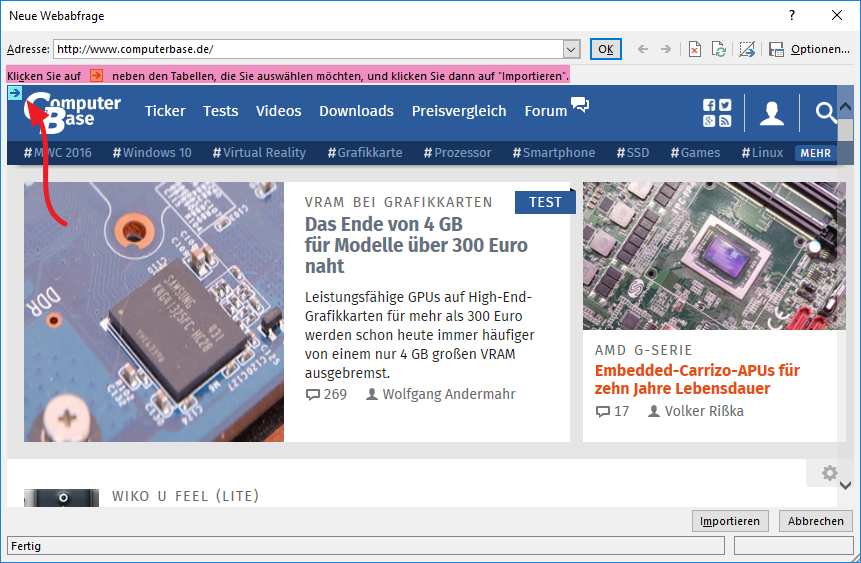Image resolution: width=861 pixels, height=563 pixels.
Task: Open the help question mark in title bar
Action: pyautogui.click(x=792, y=15)
